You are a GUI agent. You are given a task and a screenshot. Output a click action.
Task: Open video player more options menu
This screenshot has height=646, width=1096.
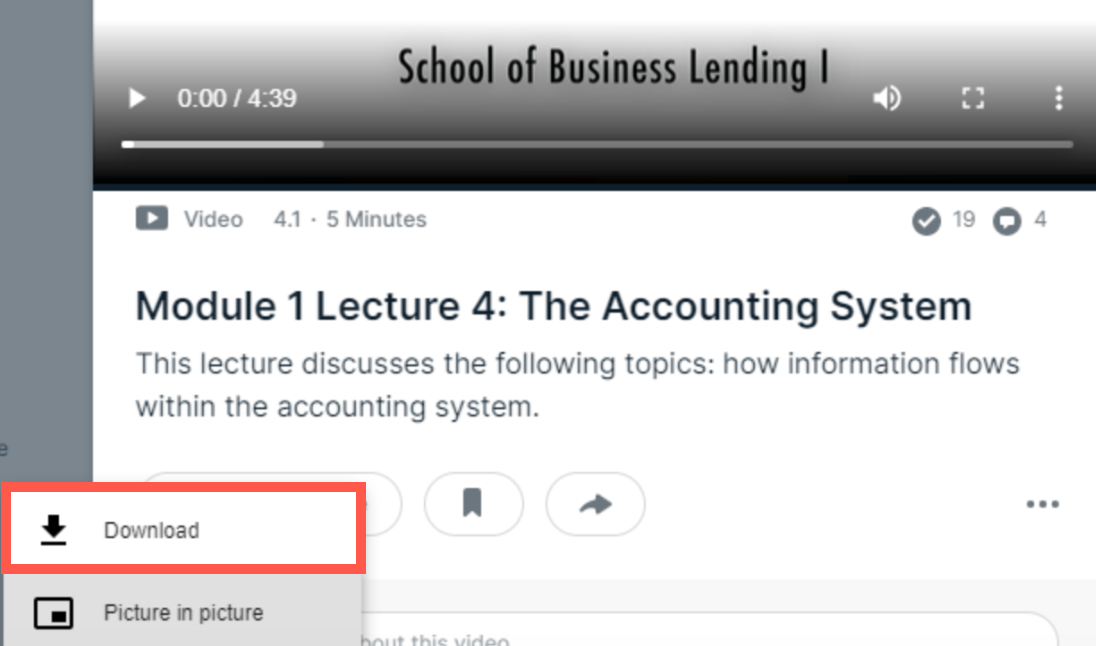click(1059, 99)
